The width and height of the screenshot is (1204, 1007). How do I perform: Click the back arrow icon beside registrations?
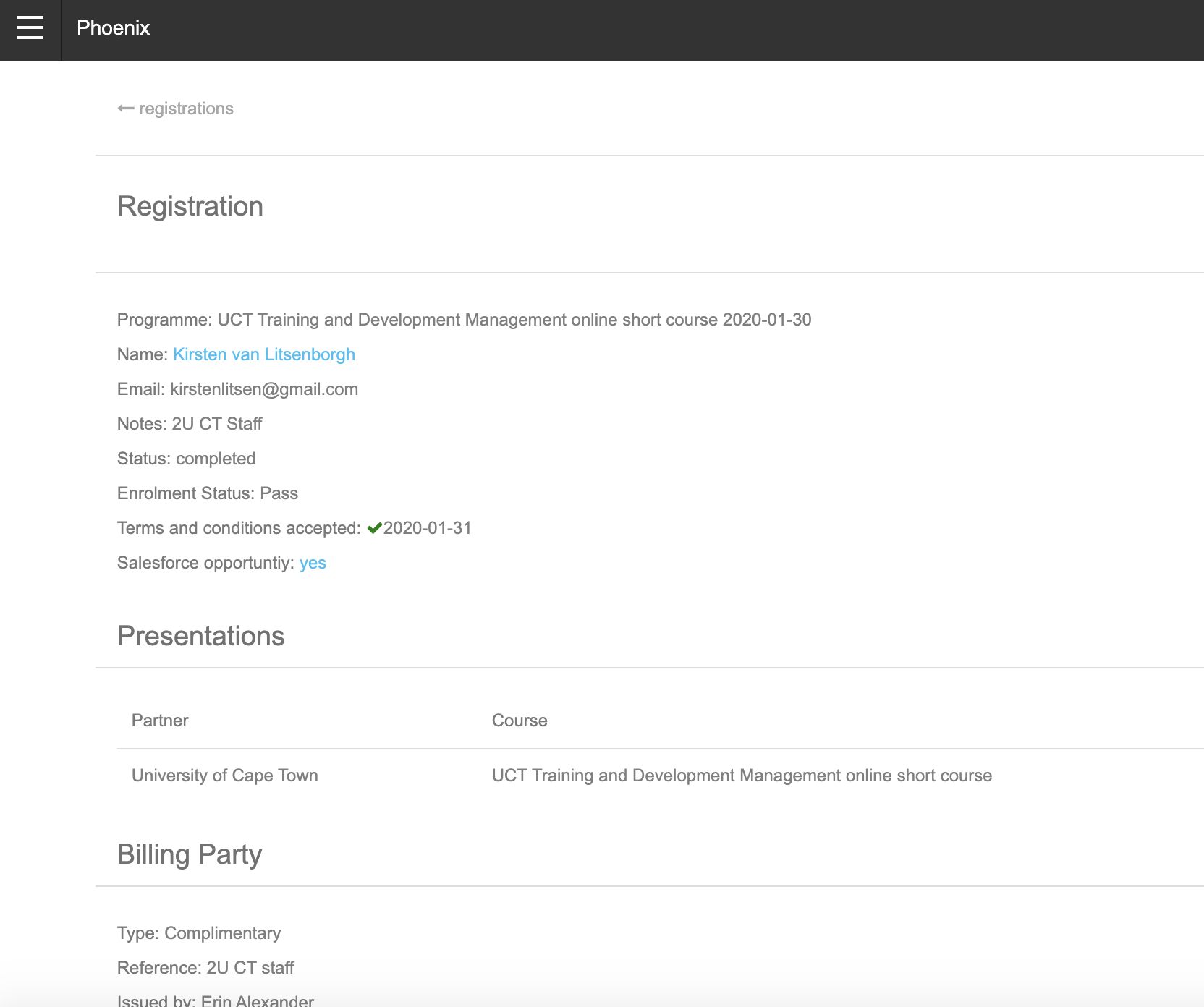pos(126,109)
